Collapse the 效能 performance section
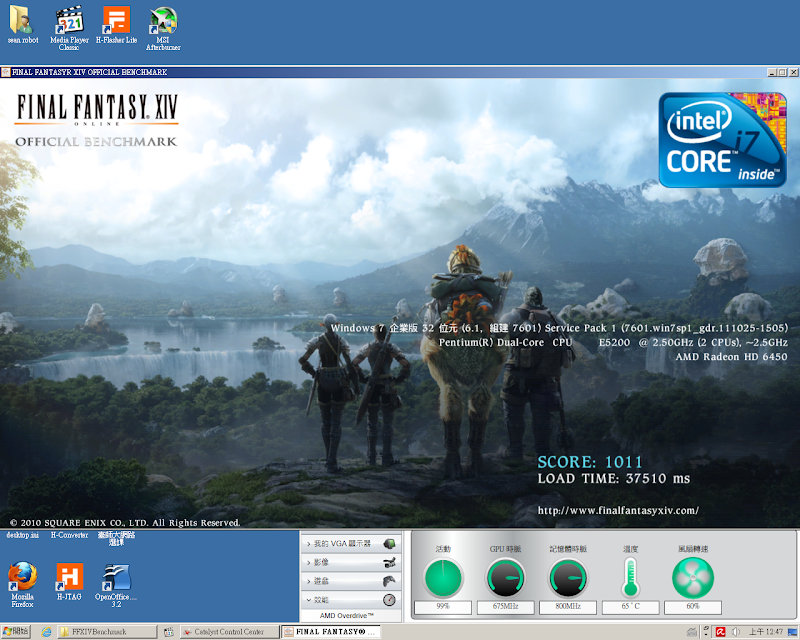The image size is (800, 640). [351, 600]
